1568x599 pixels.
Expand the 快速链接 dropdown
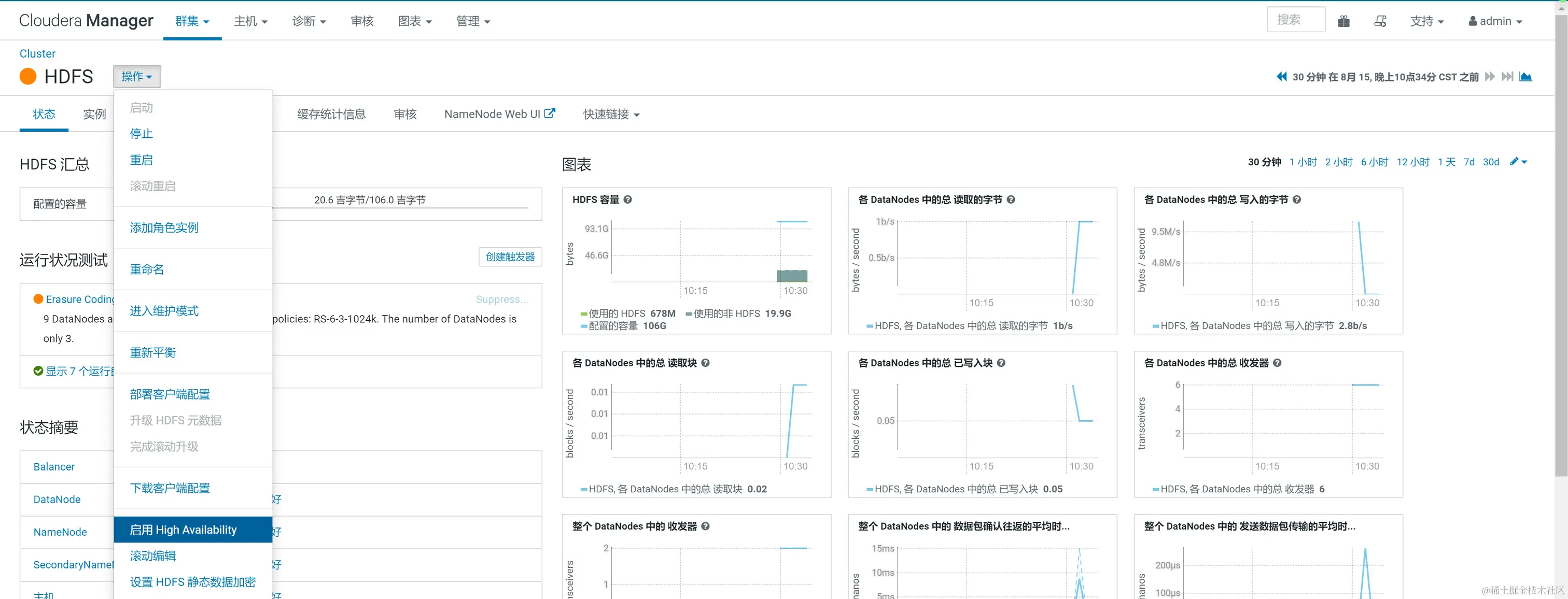tap(610, 115)
